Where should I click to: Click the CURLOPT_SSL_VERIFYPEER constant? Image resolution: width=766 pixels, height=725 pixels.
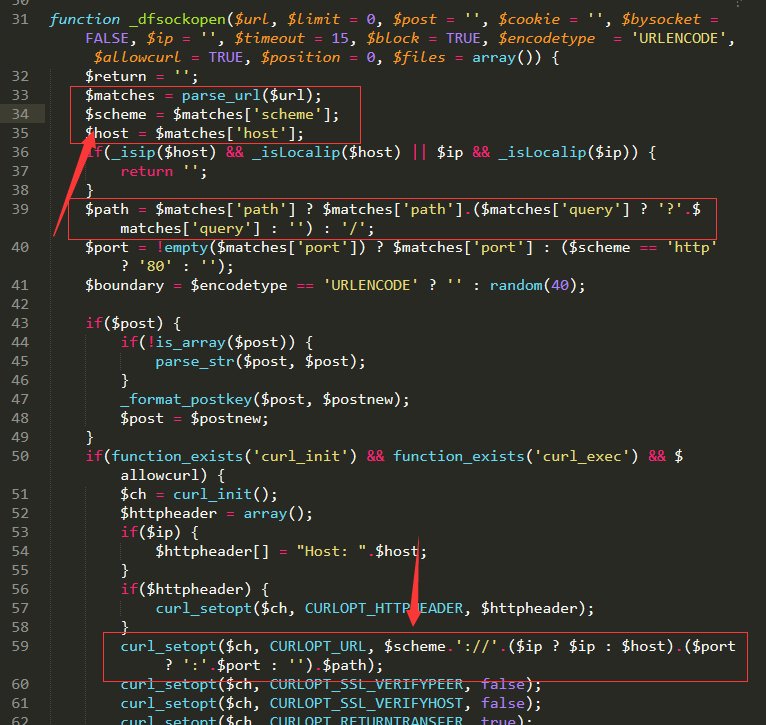pyautogui.click(x=366, y=684)
